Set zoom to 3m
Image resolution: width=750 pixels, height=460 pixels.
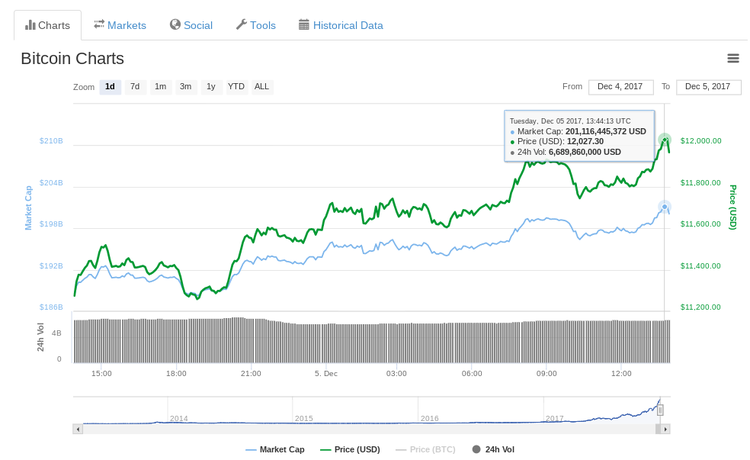coord(186,87)
